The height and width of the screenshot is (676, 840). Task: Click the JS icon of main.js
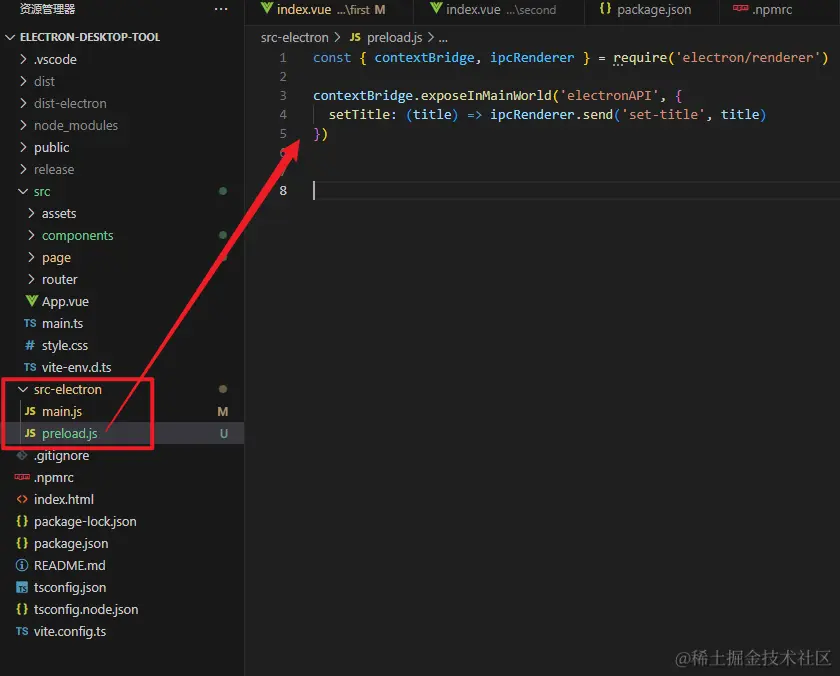pos(30,411)
